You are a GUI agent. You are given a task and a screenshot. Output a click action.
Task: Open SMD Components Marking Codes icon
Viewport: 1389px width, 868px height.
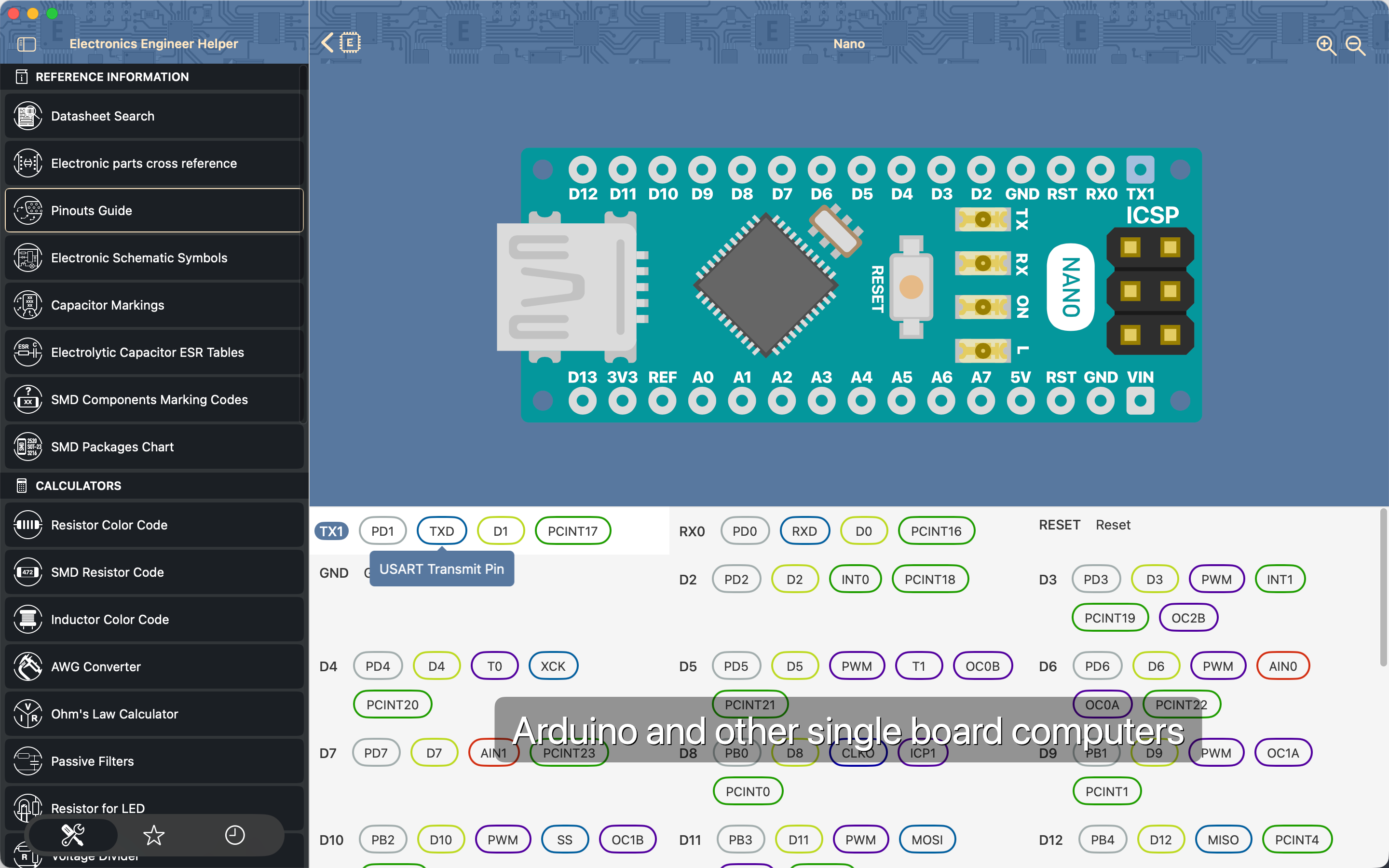pos(27,400)
